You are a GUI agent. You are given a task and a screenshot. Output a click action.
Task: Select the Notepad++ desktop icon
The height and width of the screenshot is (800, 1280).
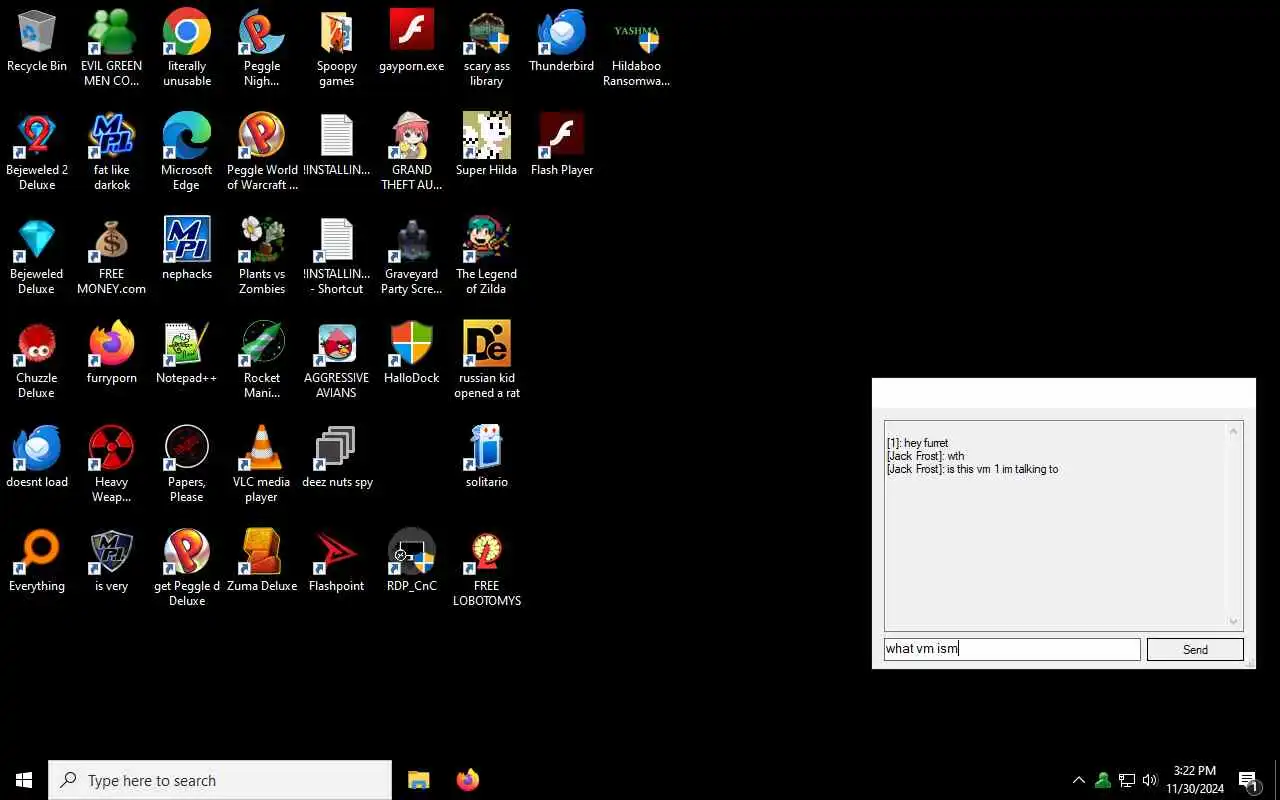[x=187, y=353]
